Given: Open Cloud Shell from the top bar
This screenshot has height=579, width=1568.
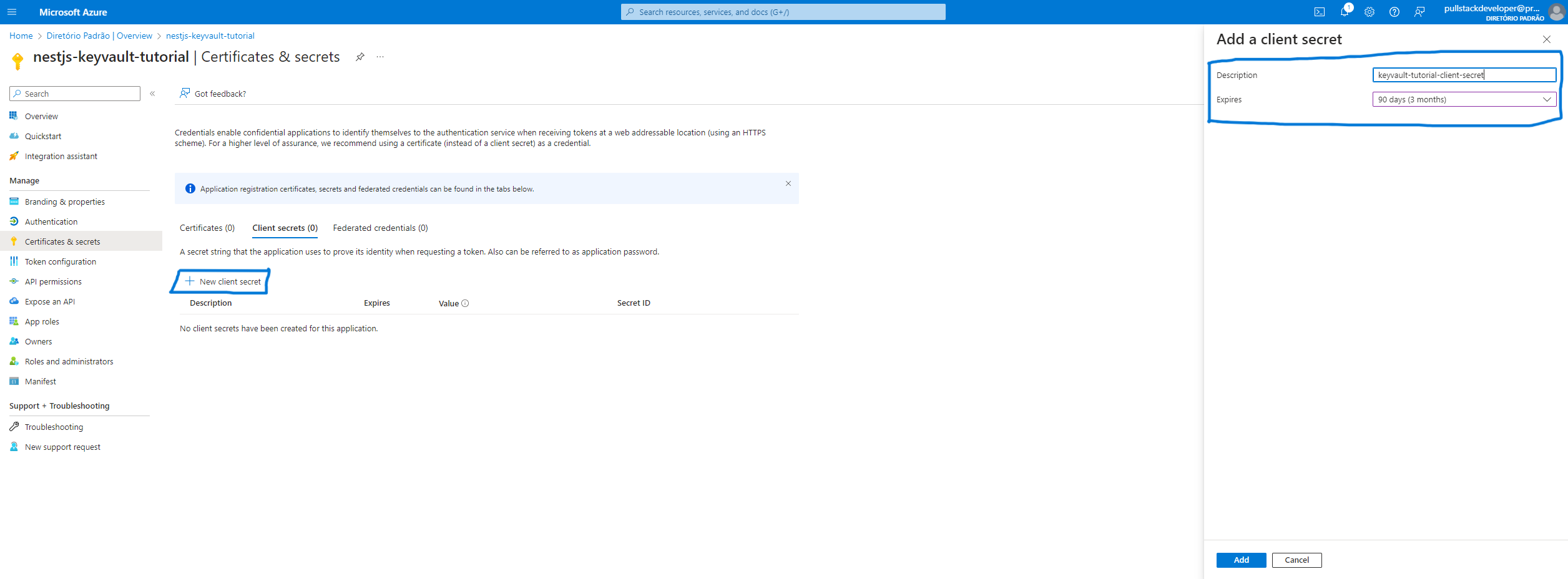Looking at the screenshot, I should click(1319, 12).
